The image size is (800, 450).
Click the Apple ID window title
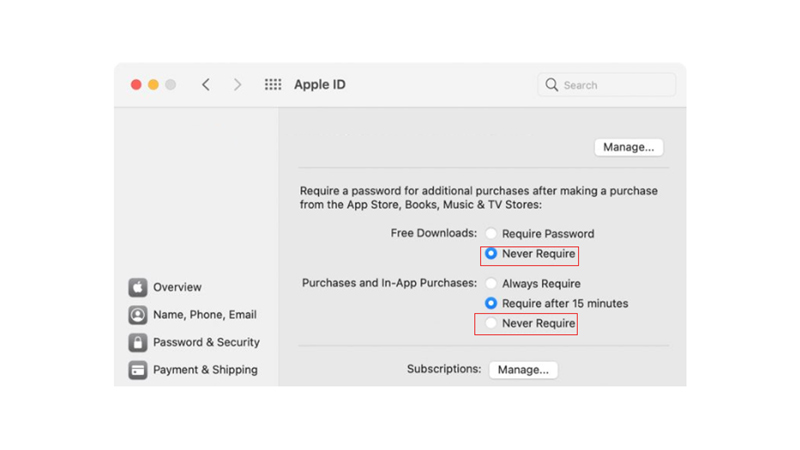click(319, 85)
